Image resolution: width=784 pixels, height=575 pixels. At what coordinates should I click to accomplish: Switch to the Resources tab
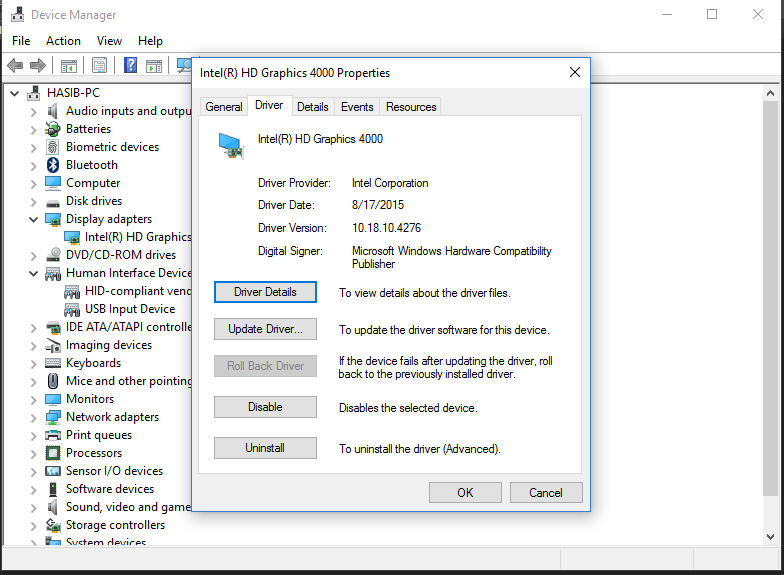(x=411, y=106)
